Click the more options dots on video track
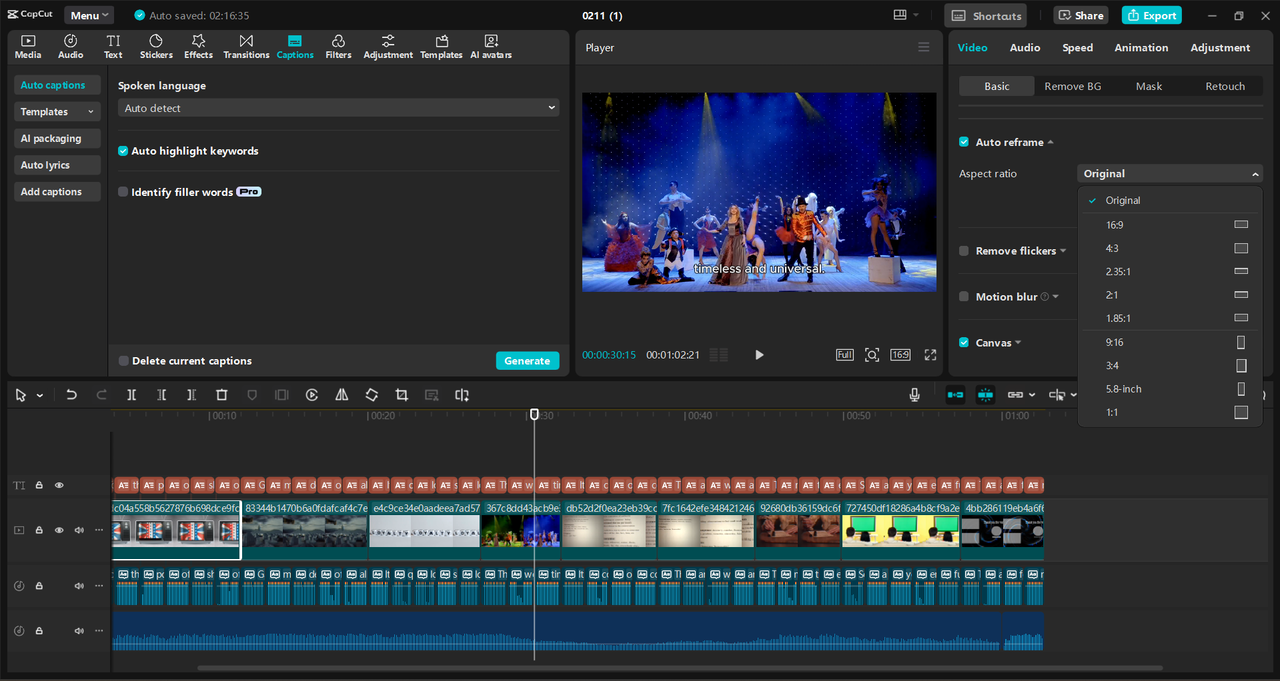The width and height of the screenshot is (1280, 681). pos(98,530)
